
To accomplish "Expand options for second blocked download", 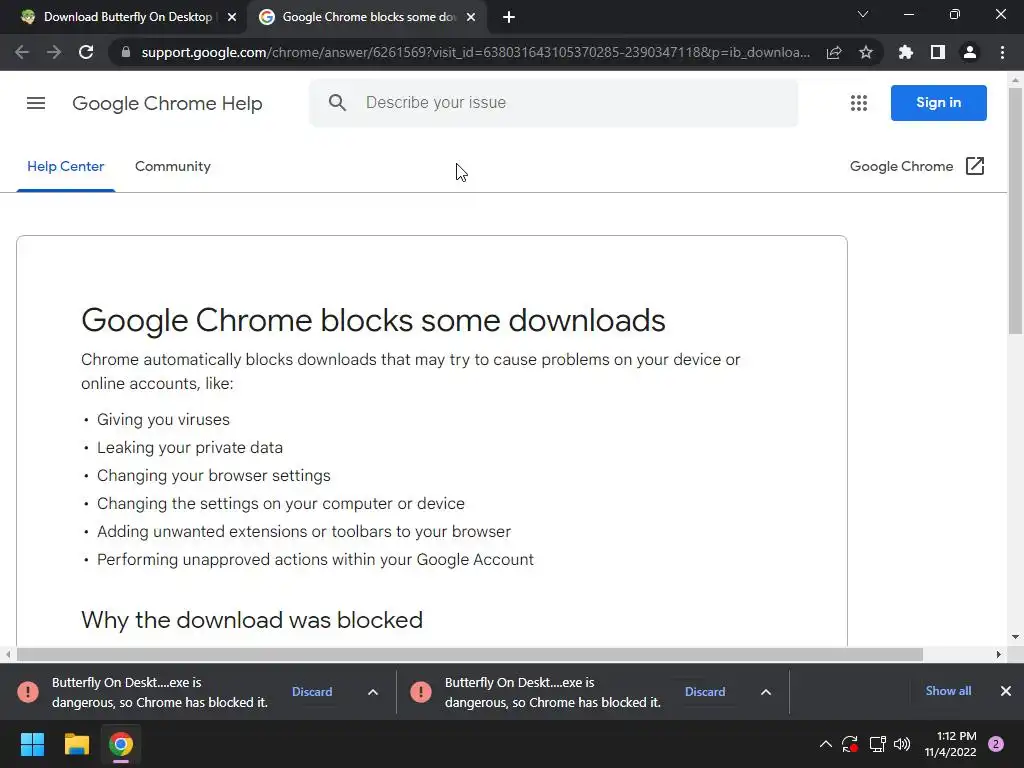I will pyautogui.click(x=766, y=692).
